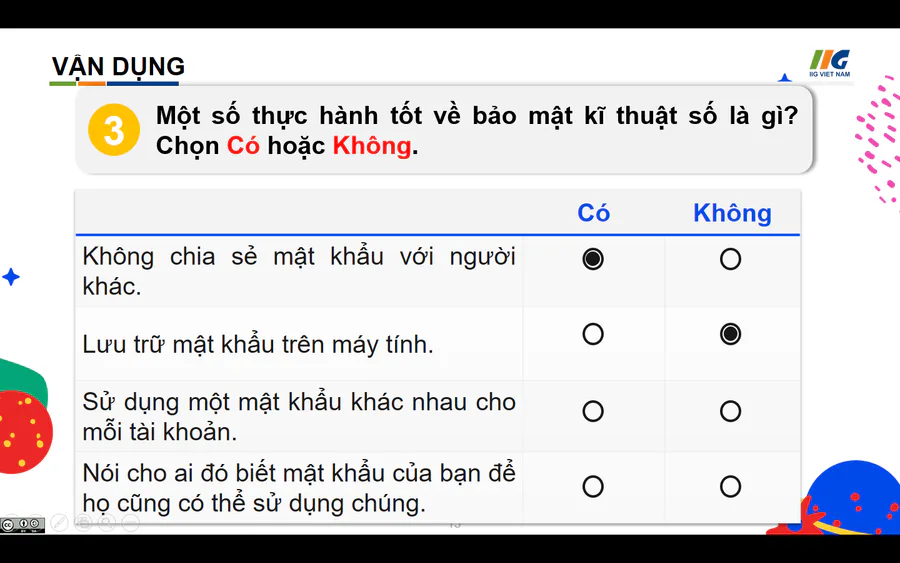The image size is (900, 563).
Task: Click the red 'Không' word in the question
Action: [x=372, y=146]
